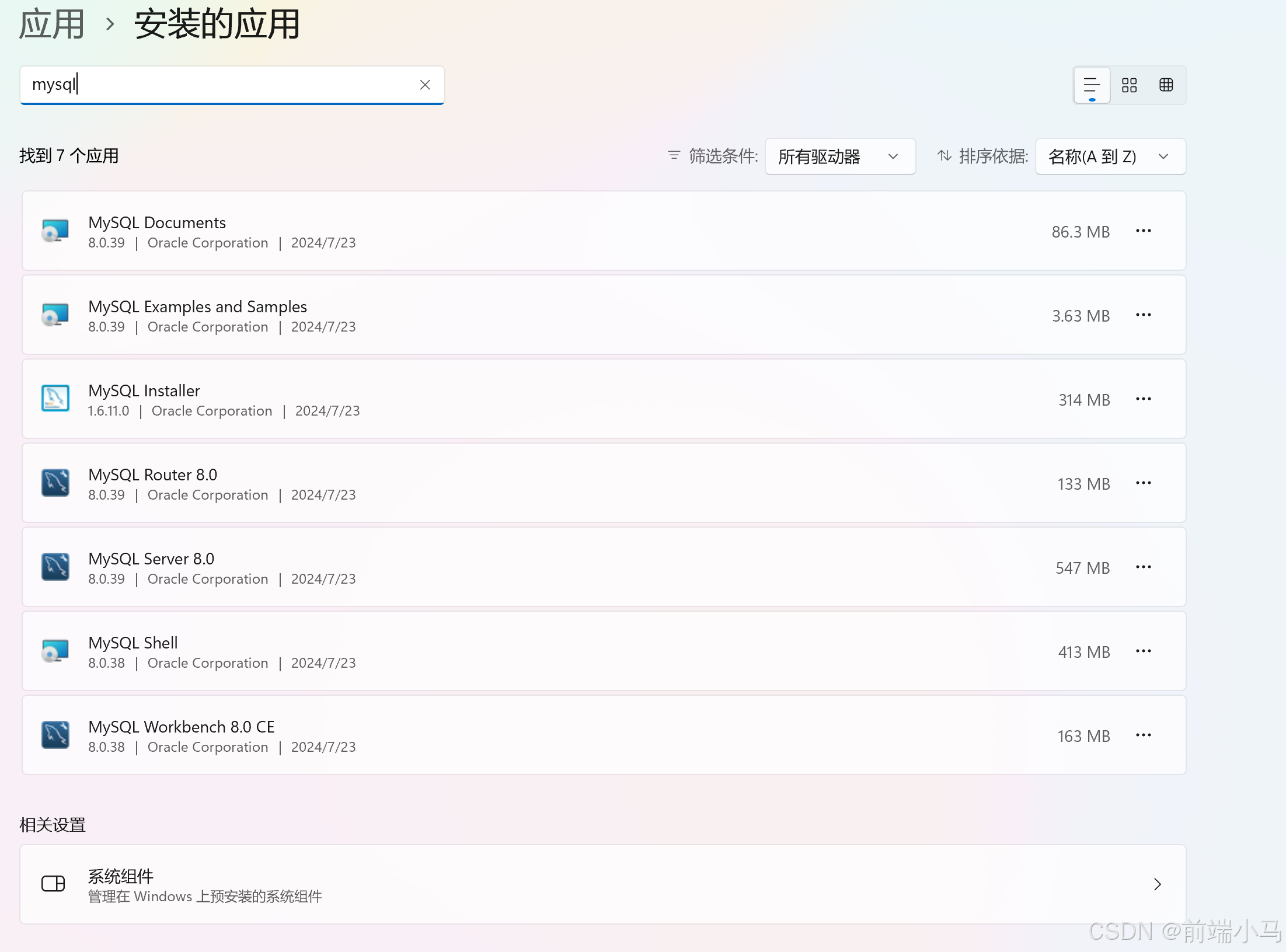Click the MySQL Installer app icon
1286x952 pixels.
click(55, 399)
